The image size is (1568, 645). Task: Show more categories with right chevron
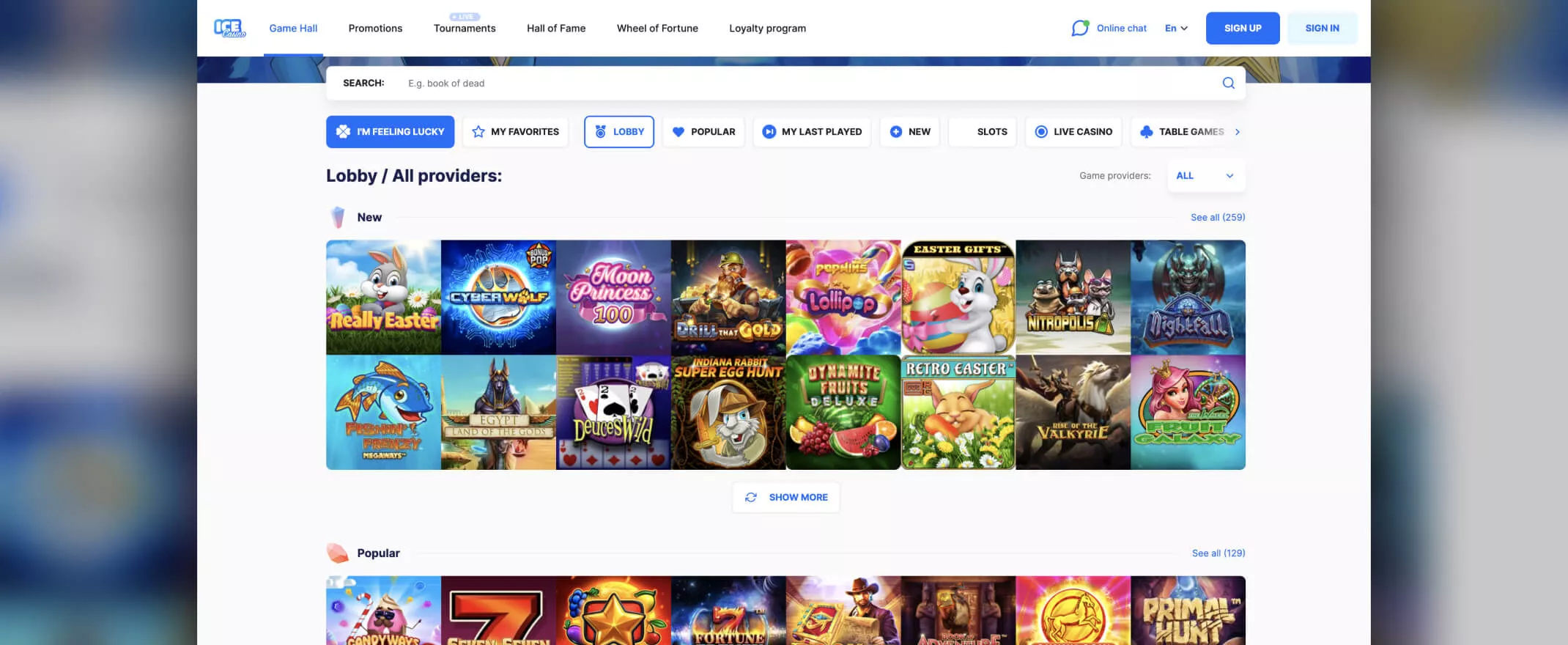click(1238, 132)
